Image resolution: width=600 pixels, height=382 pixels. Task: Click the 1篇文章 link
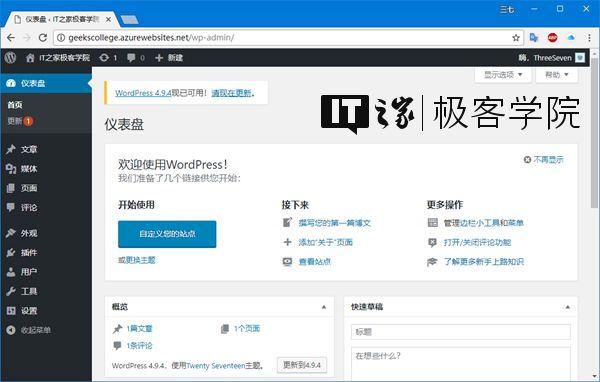139,328
